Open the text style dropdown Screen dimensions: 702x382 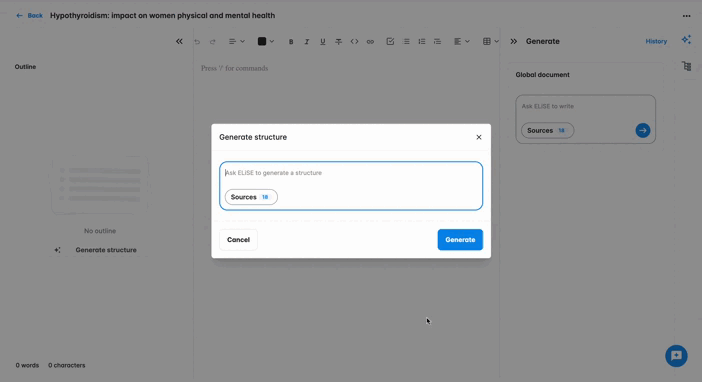(x=237, y=42)
